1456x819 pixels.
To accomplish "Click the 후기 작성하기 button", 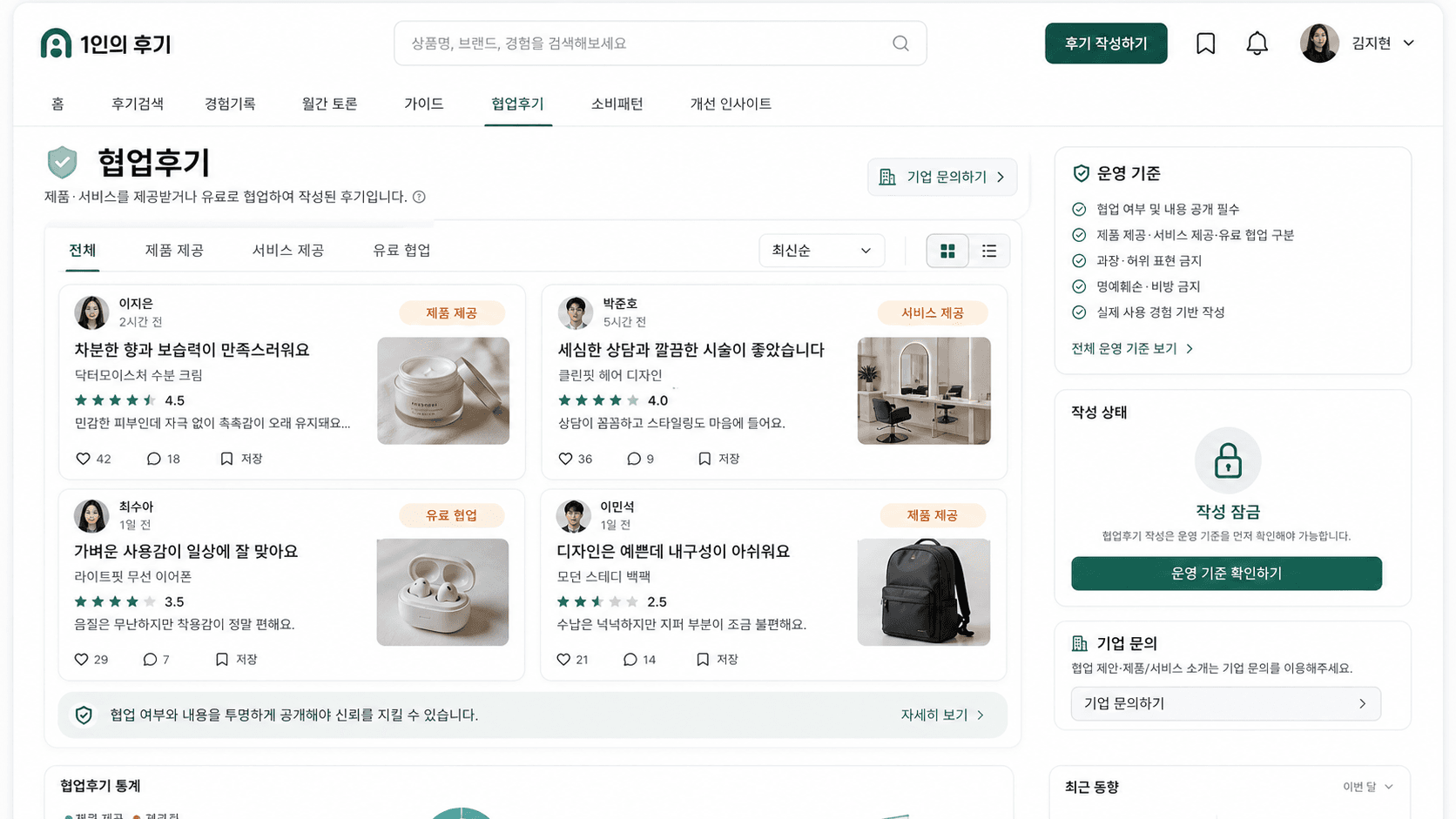I will [x=1106, y=44].
